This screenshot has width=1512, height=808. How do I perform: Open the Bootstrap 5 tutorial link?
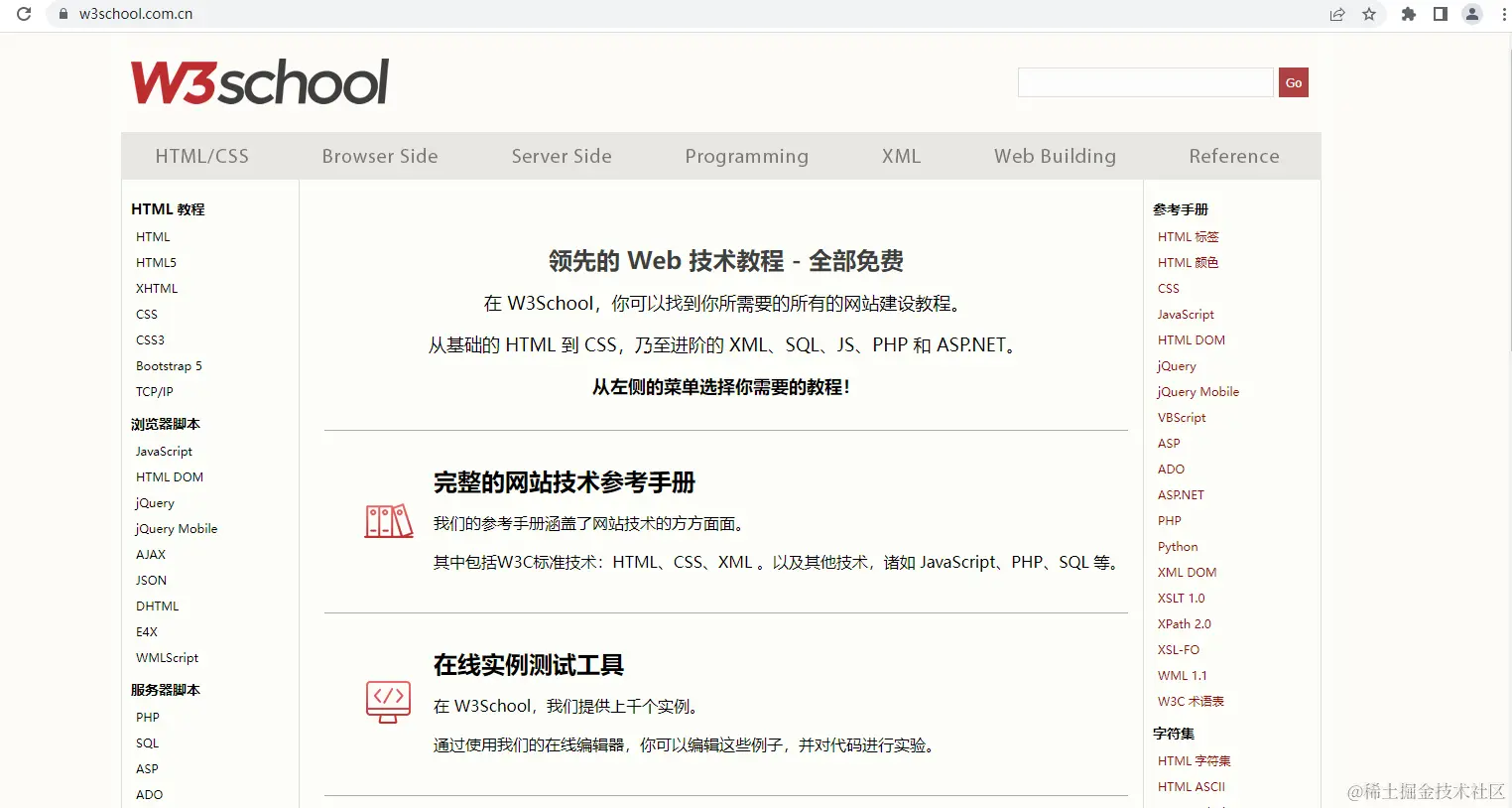pos(169,366)
